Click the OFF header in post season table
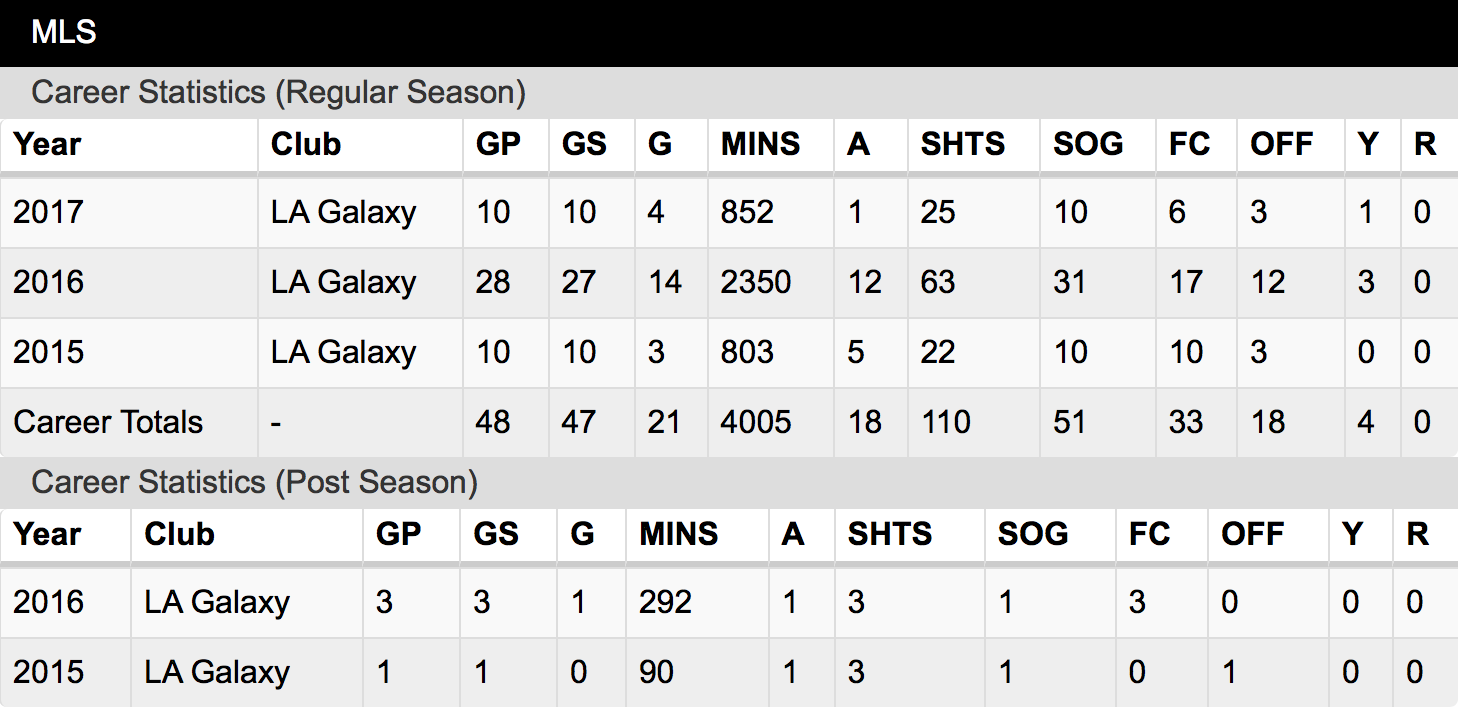The image size is (1458, 710). click(x=1253, y=534)
